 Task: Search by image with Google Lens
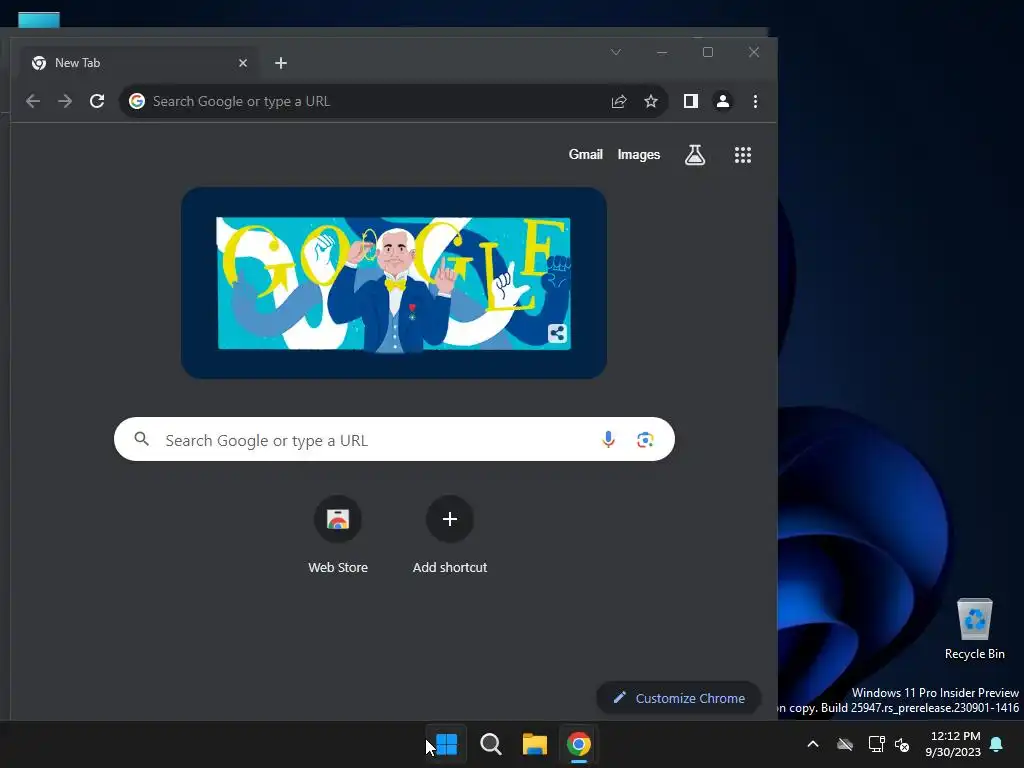point(645,440)
